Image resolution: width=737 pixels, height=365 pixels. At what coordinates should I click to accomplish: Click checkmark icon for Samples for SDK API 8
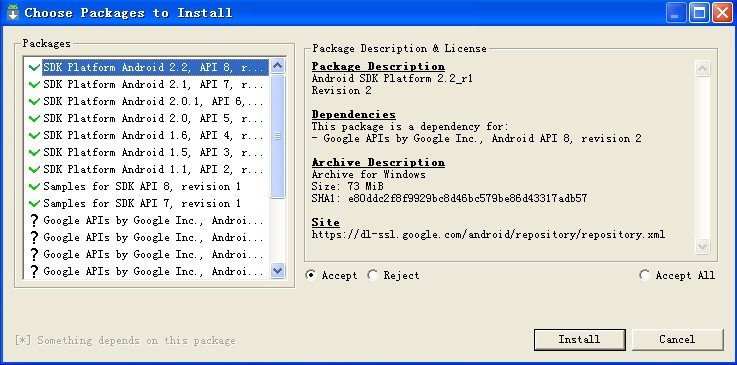pyautogui.click(x=34, y=186)
